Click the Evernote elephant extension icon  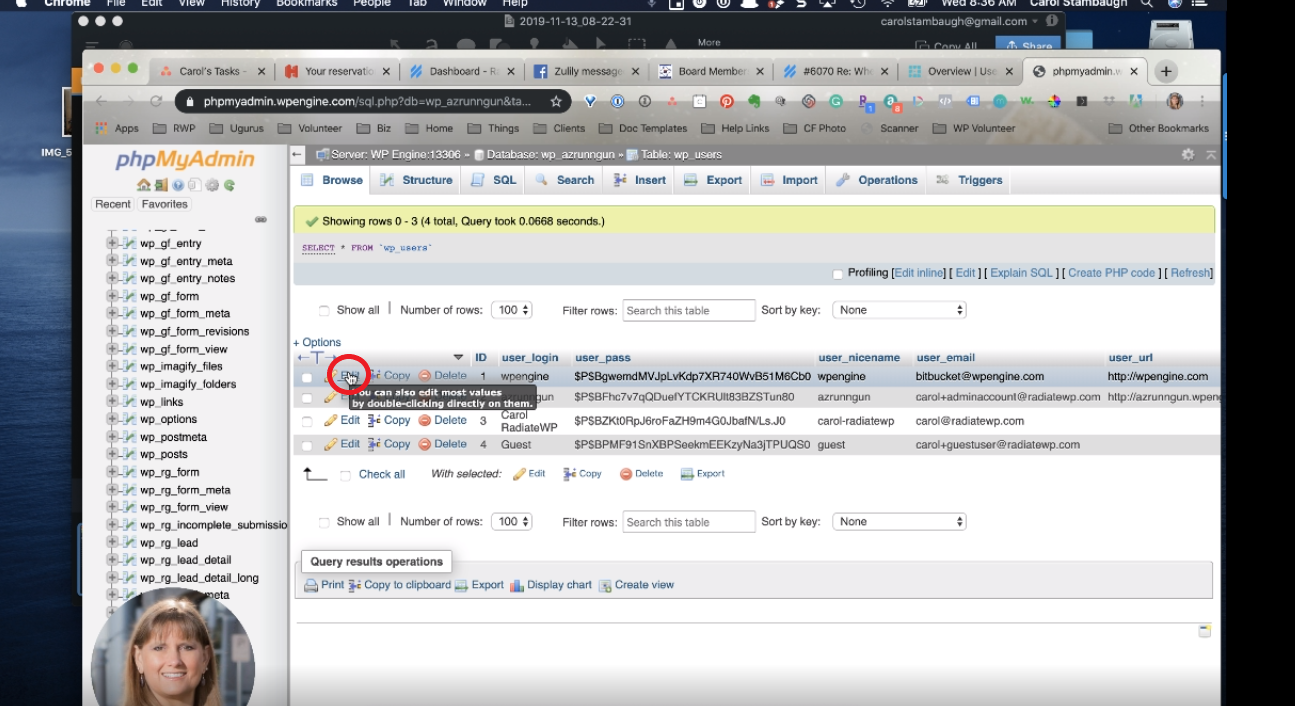754,101
